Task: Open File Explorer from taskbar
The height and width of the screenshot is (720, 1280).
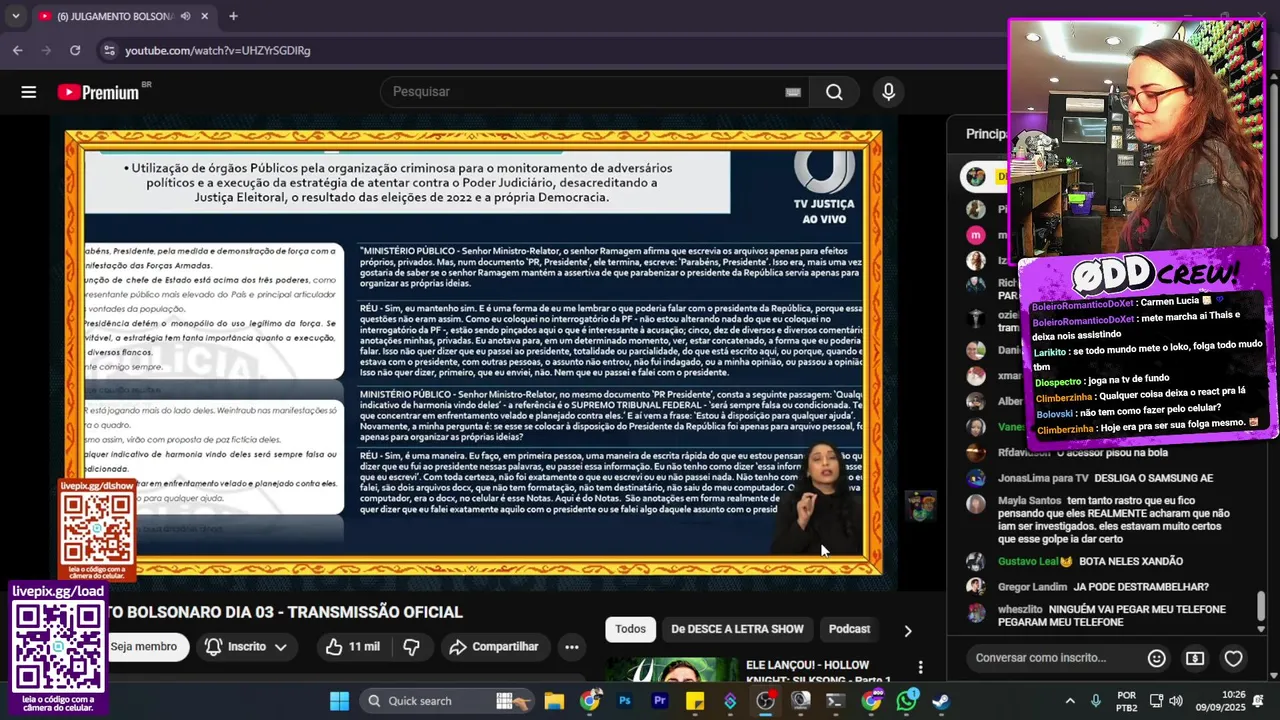Action: (x=554, y=701)
